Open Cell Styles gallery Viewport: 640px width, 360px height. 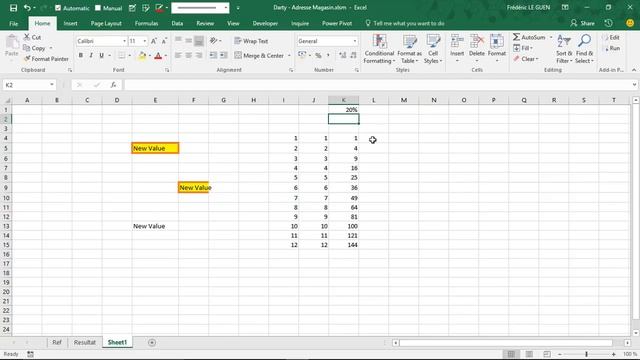coord(433,49)
